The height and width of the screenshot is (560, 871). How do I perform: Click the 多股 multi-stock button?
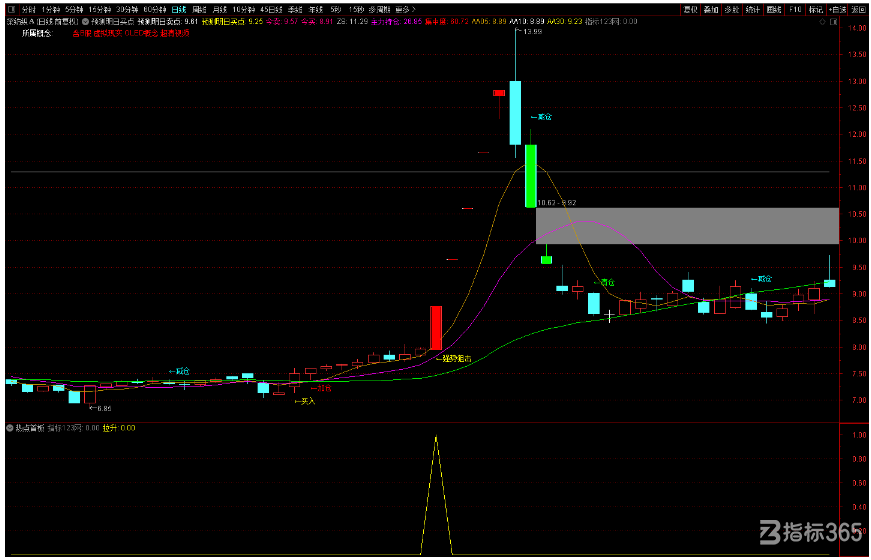coord(732,9)
